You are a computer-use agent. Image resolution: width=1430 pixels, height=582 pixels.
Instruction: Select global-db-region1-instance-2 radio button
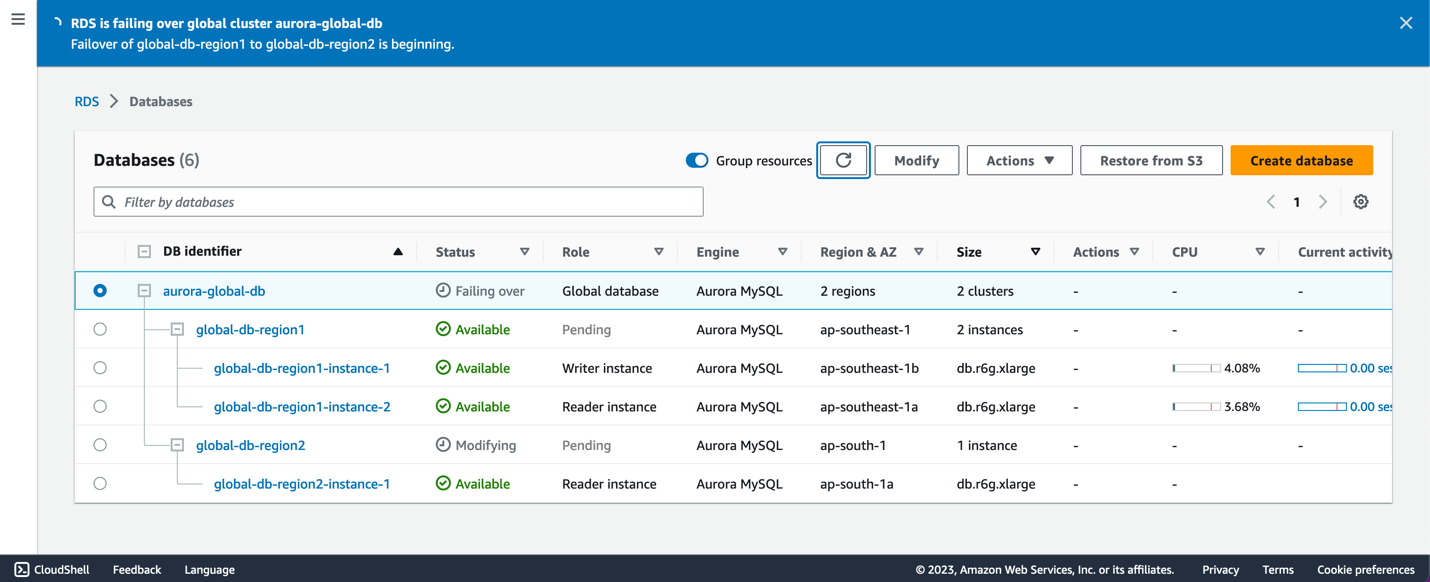coord(100,407)
